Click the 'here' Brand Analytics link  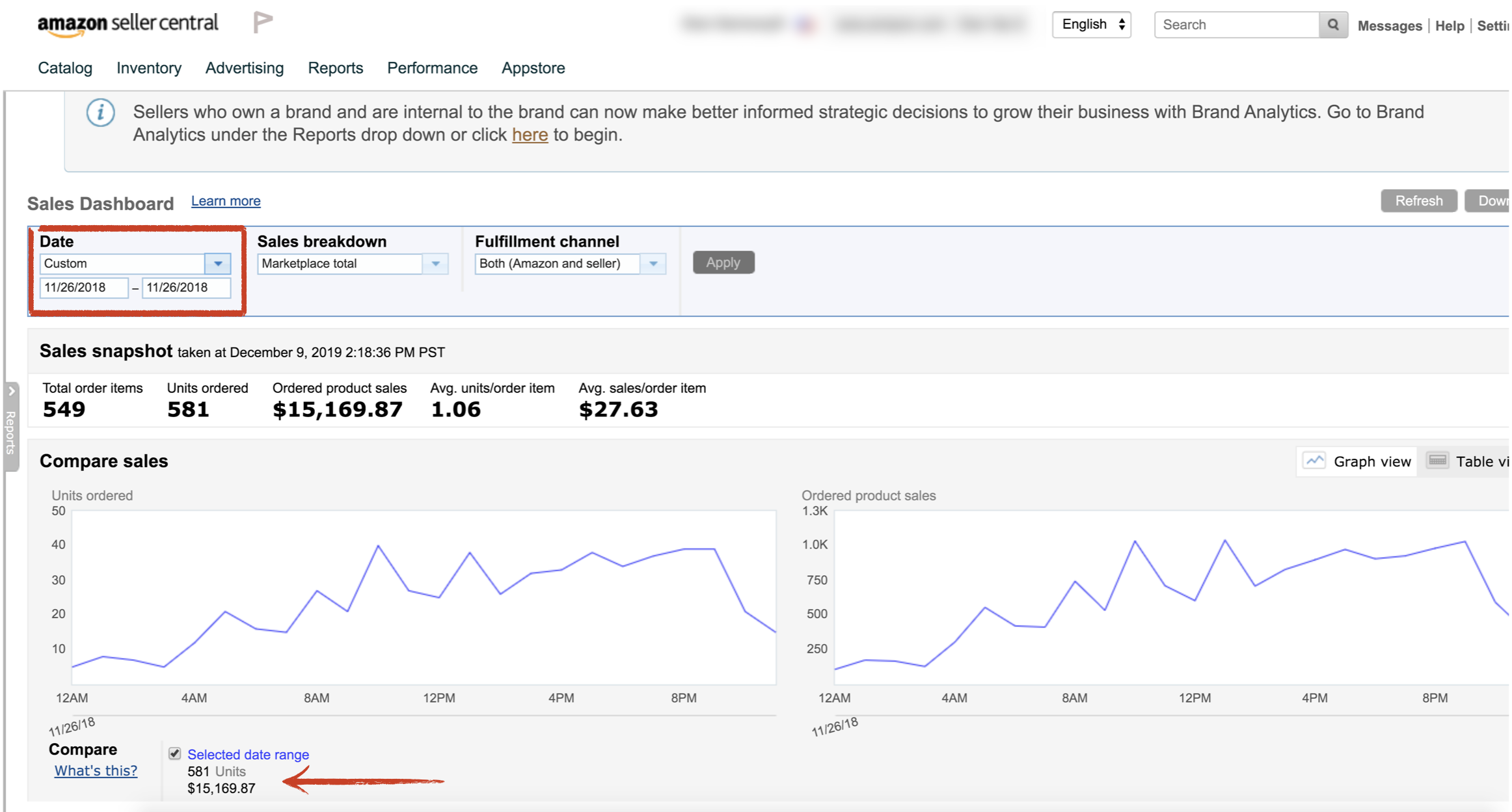(530, 135)
